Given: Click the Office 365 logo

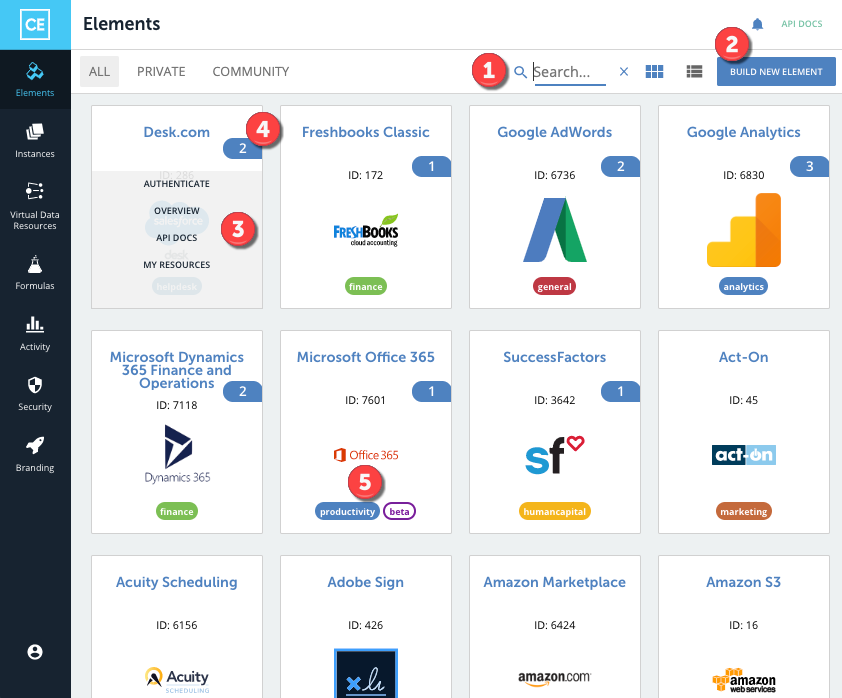Looking at the screenshot, I should coord(366,455).
